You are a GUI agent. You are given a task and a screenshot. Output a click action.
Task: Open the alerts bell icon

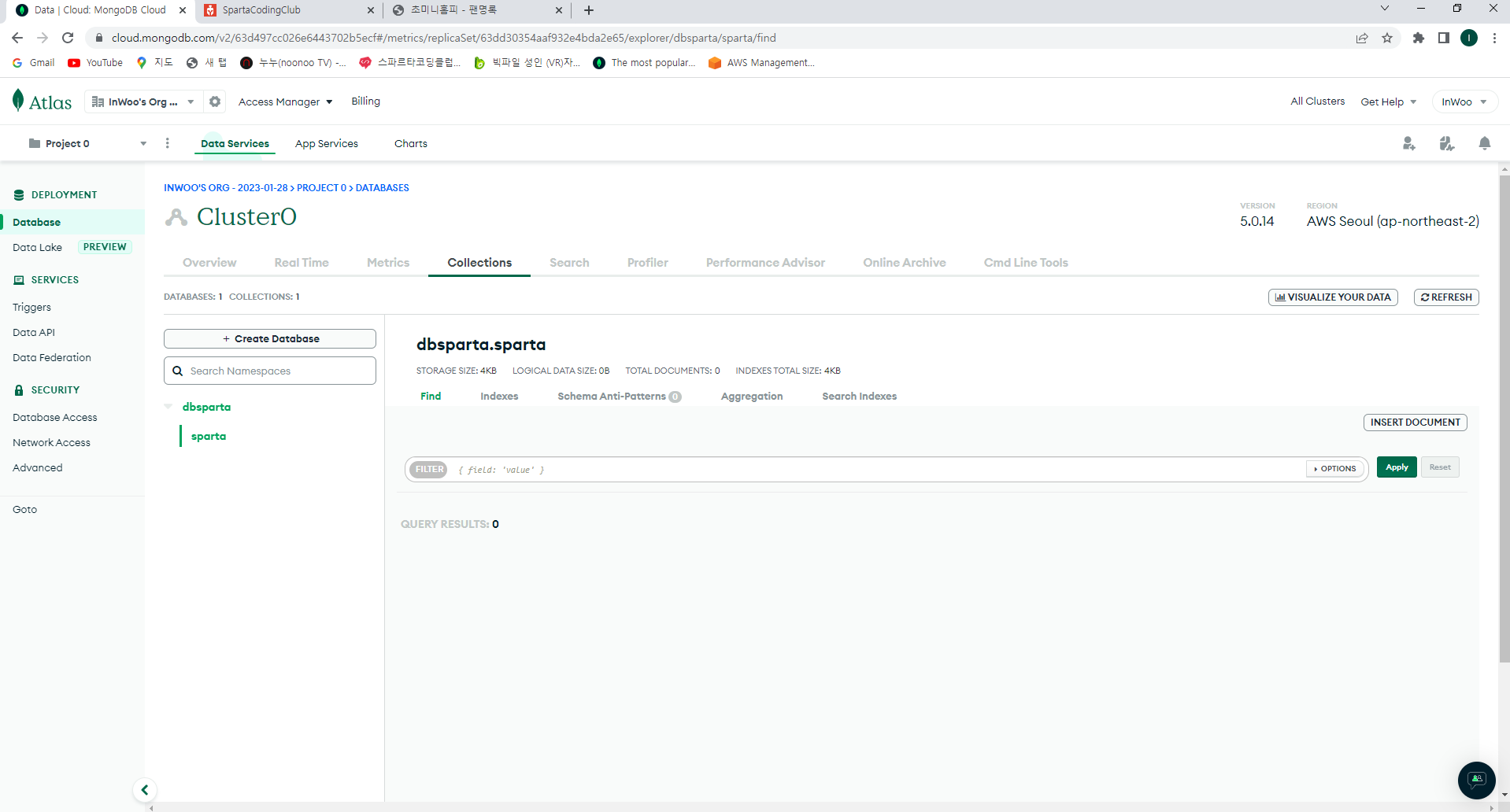pyautogui.click(x=1485, y=143)
